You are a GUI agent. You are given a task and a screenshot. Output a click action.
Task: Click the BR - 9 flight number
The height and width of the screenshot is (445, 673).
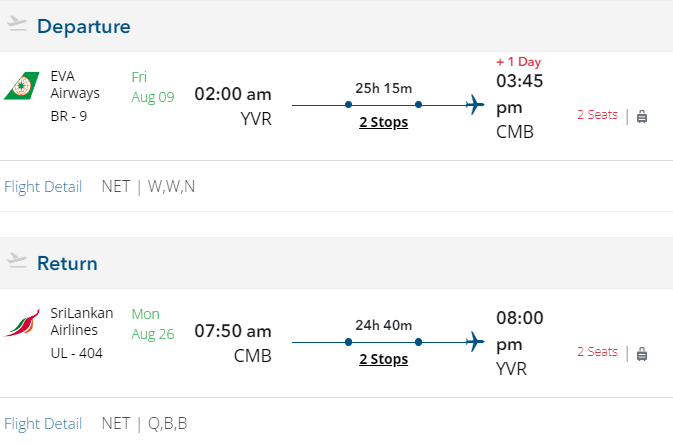(x=69, y=115)
